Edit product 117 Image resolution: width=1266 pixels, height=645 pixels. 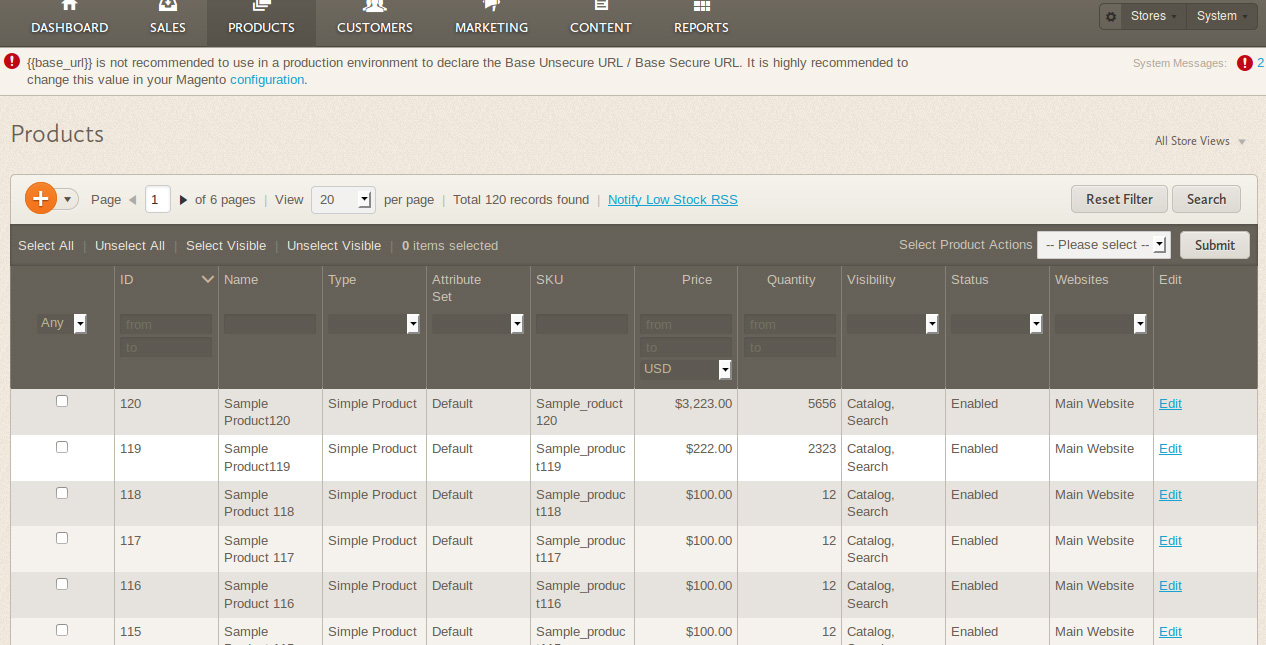pyautogui.click(x=1170, y=541)
